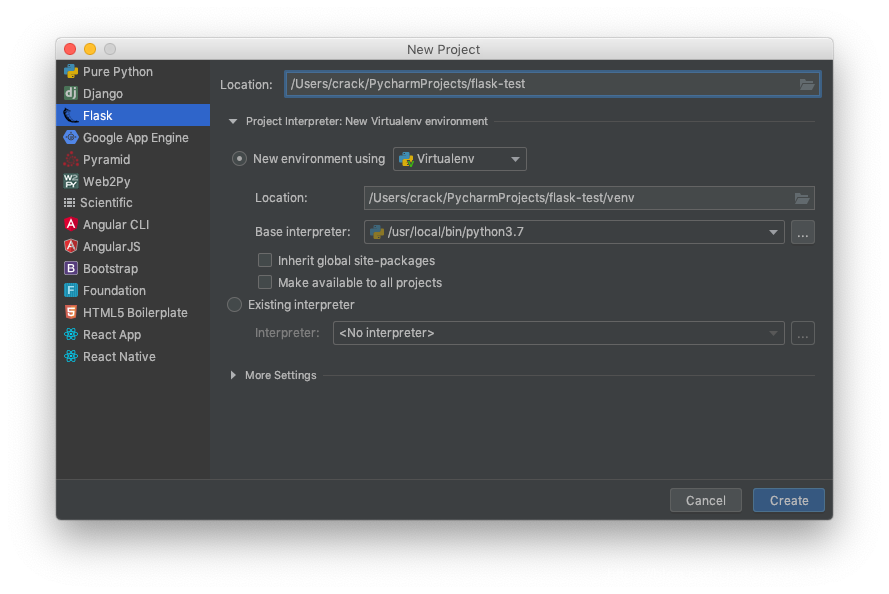This screenshot has height=594, width=889.
Task: Click the Pure Python project type icon
Action: pyautogui.click(x=71, y=71)
